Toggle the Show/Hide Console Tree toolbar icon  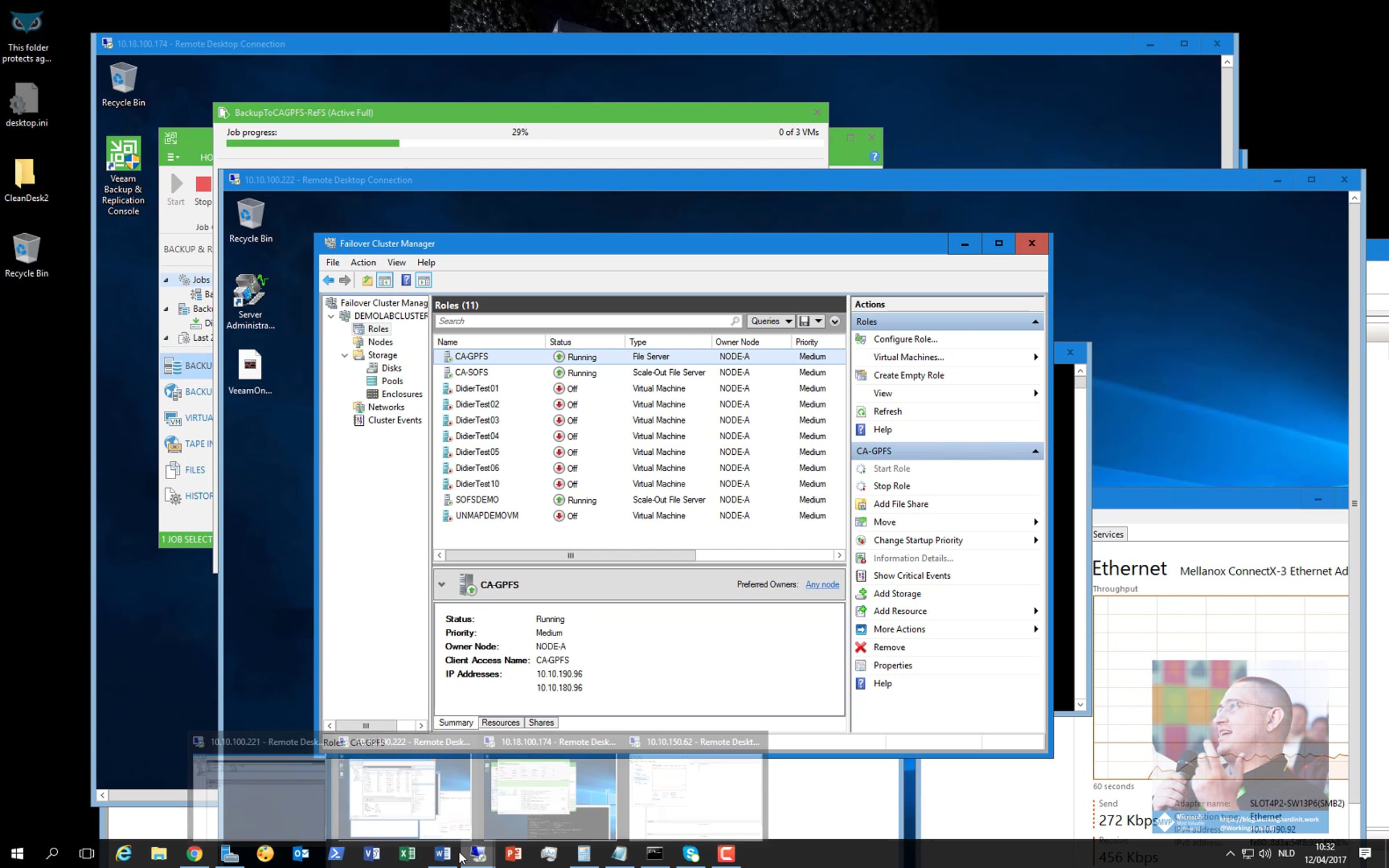(x=385, y=281)
